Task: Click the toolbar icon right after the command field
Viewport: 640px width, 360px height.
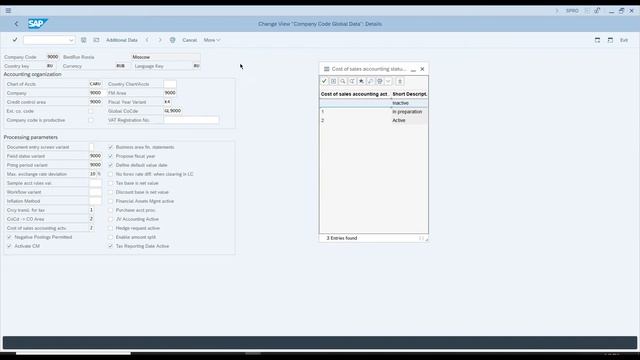Action: coord(83,40)
